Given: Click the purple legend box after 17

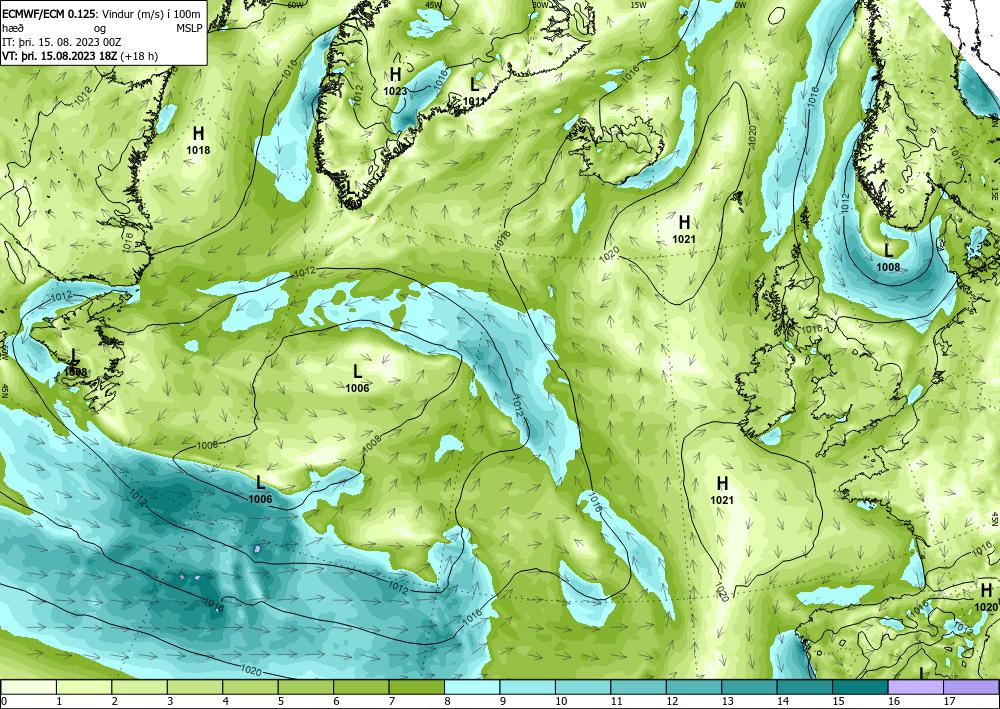Looking at the screenshot, I should coord(971,687).
